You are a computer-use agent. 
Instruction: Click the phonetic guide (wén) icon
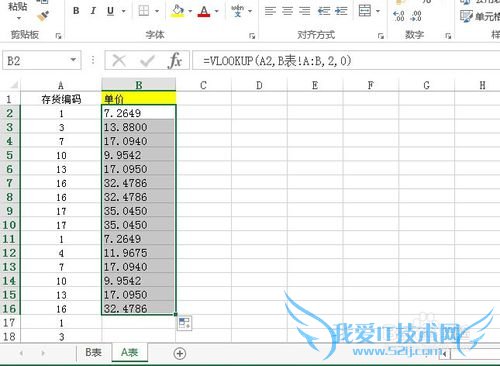point(238,11)
